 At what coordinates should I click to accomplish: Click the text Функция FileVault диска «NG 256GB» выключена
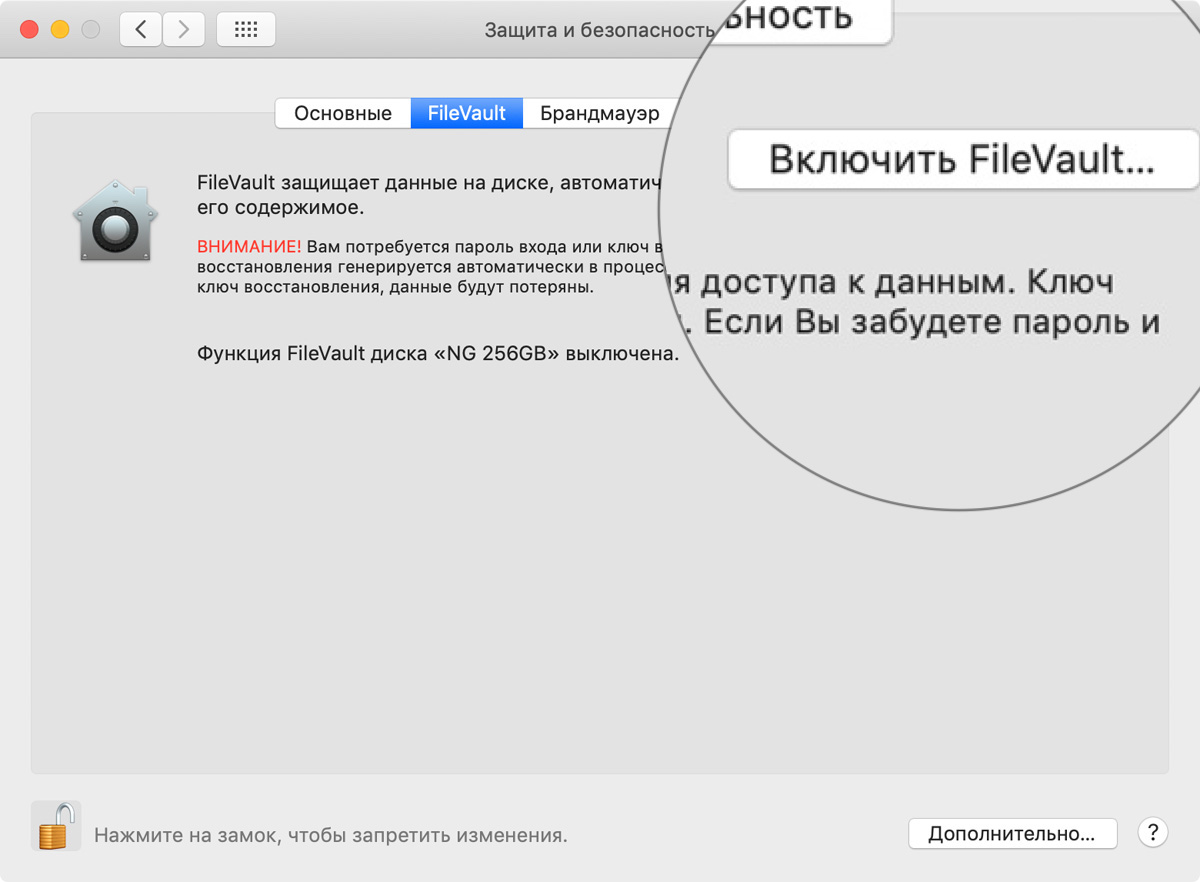click(x=439, y=354)
